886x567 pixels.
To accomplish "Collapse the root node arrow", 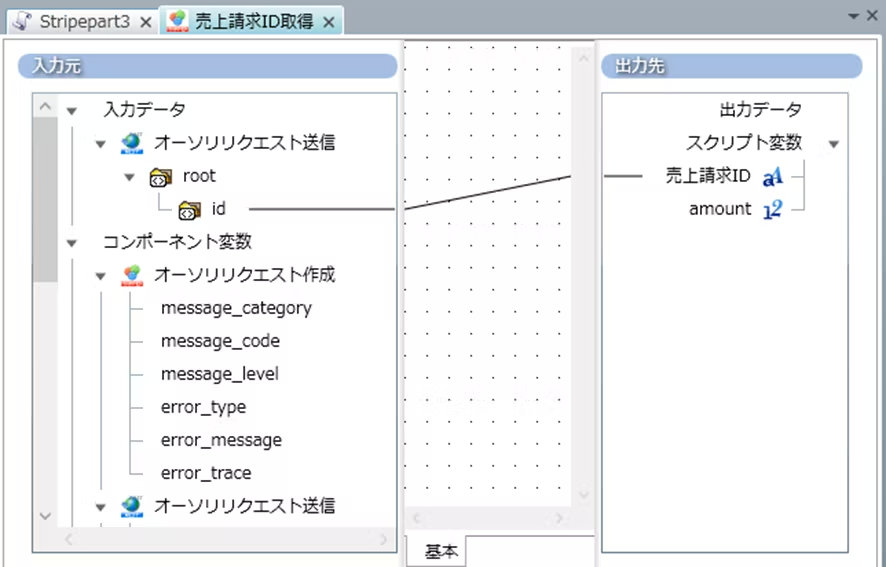I will click(x=129, y=177).
